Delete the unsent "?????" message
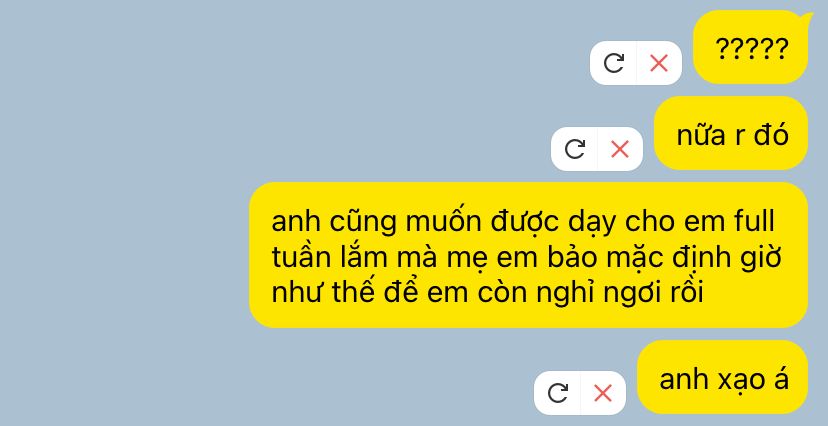The image size is (828, 426). coord(659,63)
